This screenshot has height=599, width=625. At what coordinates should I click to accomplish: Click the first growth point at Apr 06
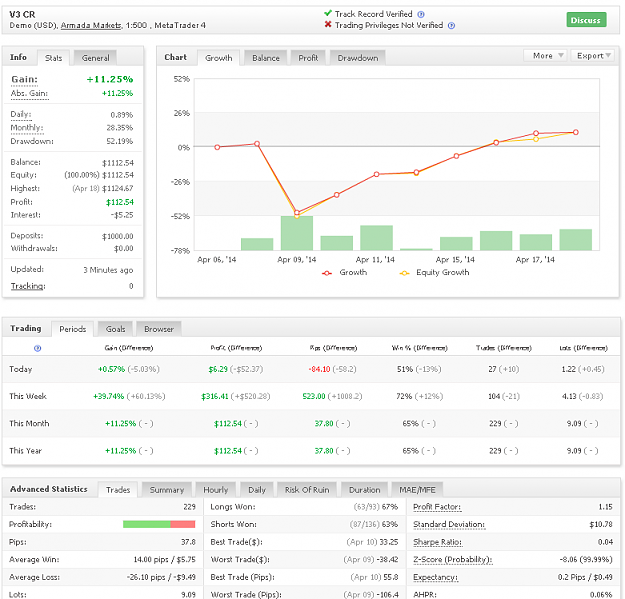(x=217, y=147)
